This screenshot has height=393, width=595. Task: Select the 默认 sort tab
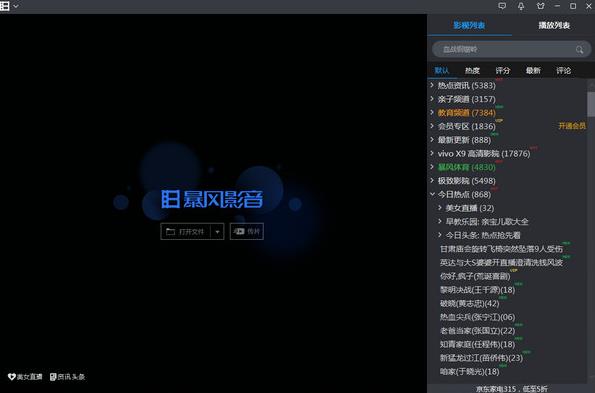[442, 71]
